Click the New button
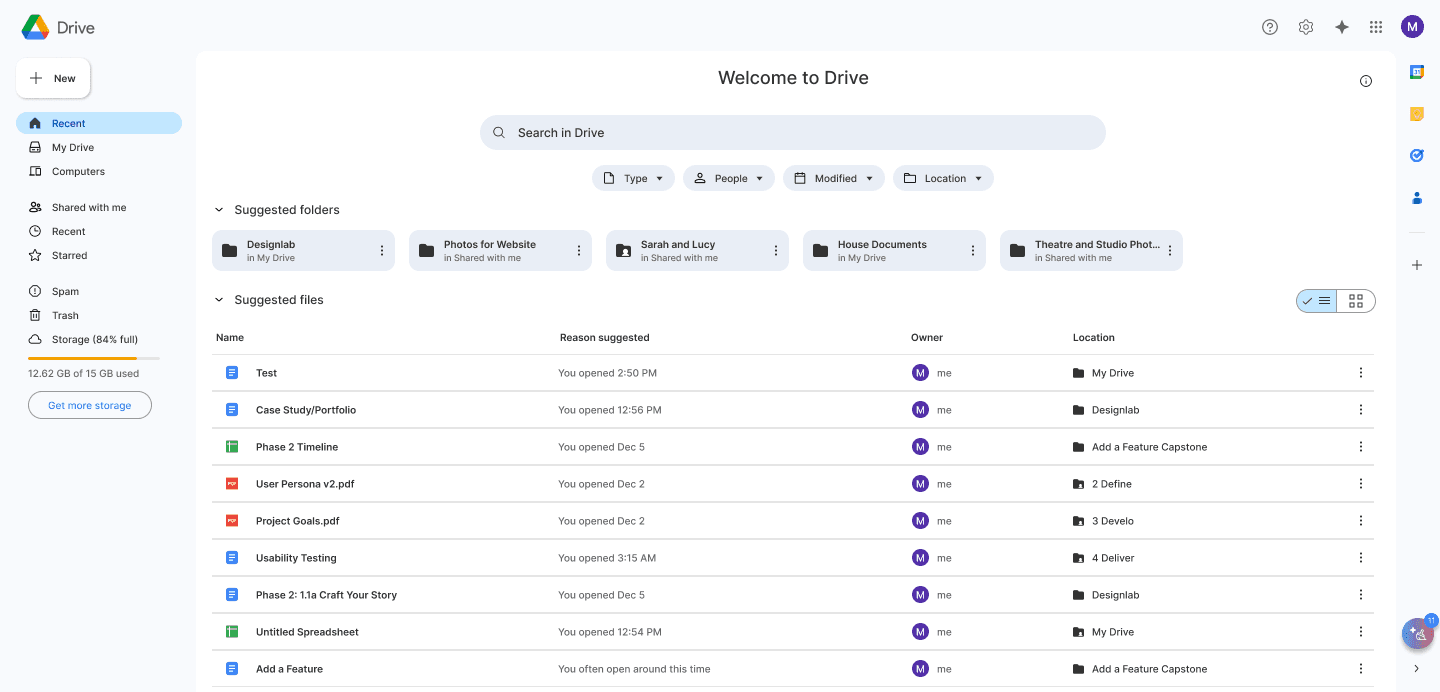This screenshot has height=692, width=1440. pos(53,78)
